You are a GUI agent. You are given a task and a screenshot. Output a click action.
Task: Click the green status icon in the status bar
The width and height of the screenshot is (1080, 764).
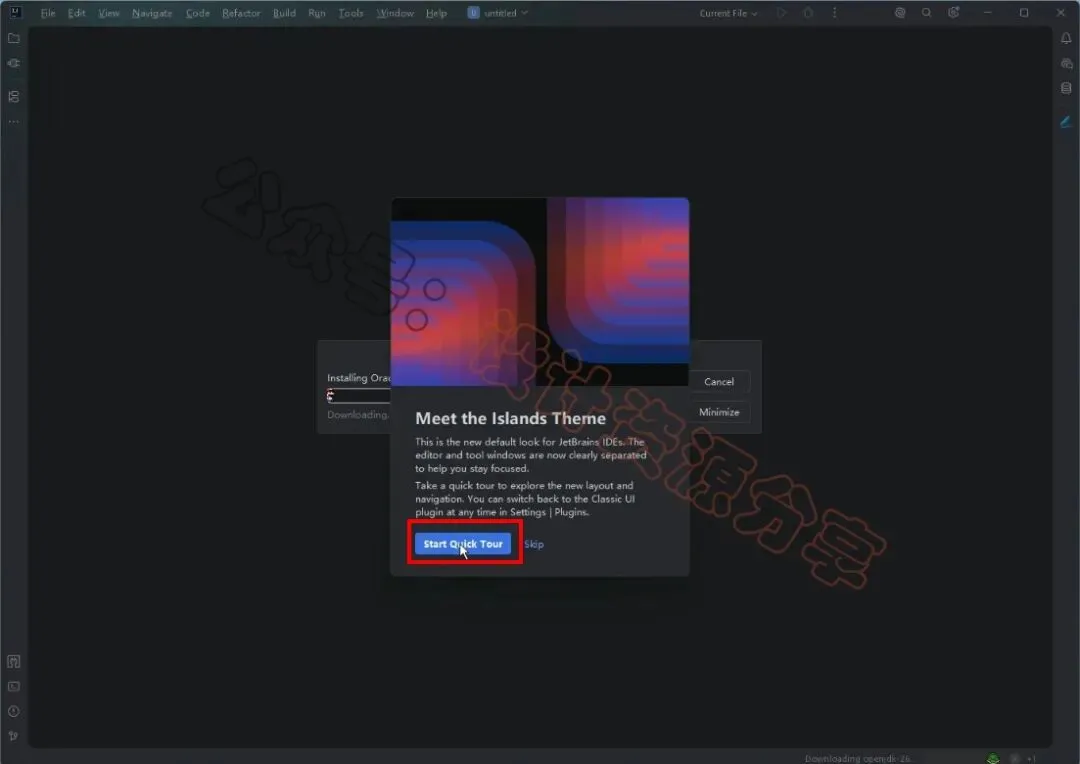993,758
